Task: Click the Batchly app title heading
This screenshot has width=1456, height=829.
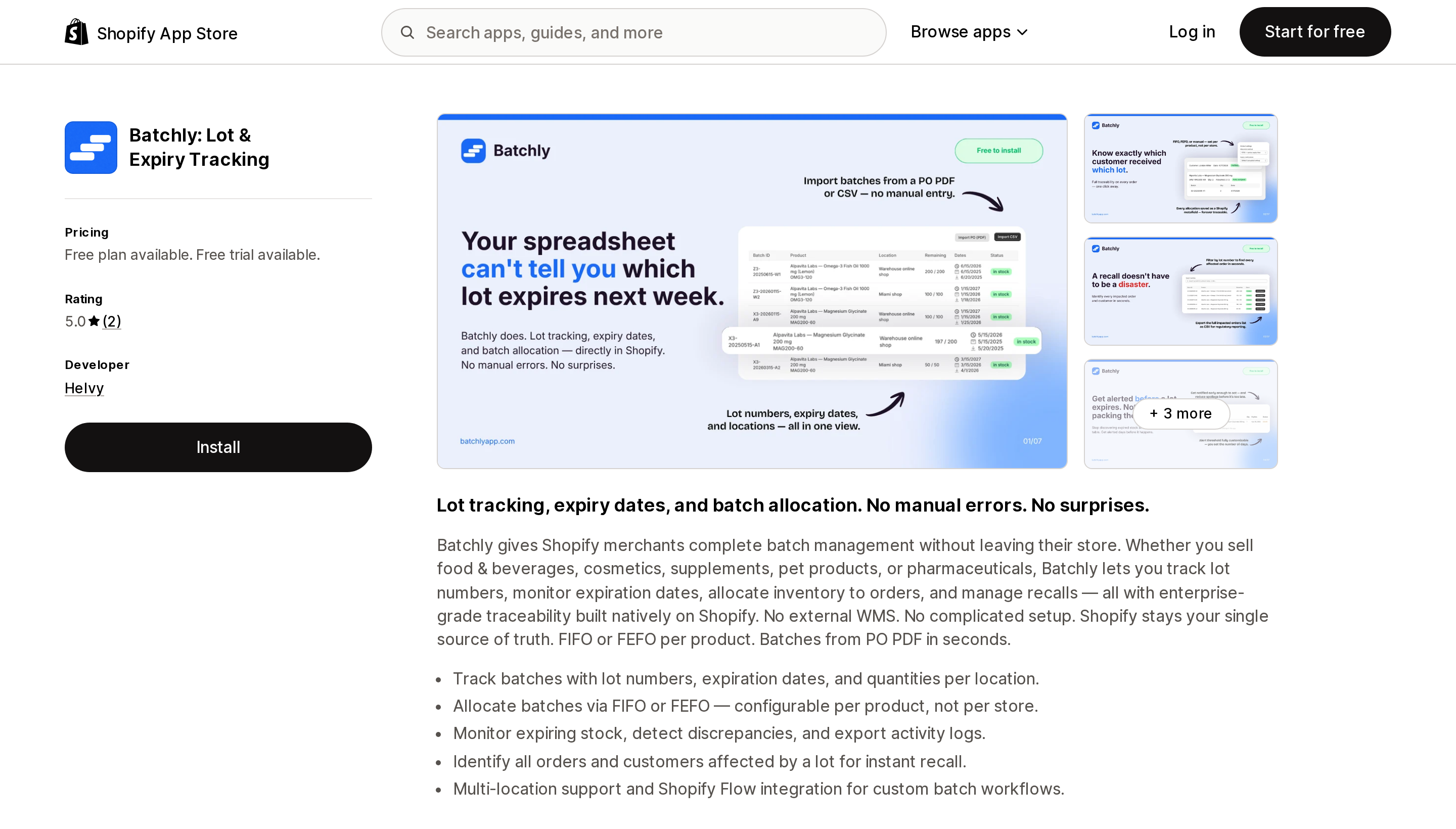Action: point(199,147)
